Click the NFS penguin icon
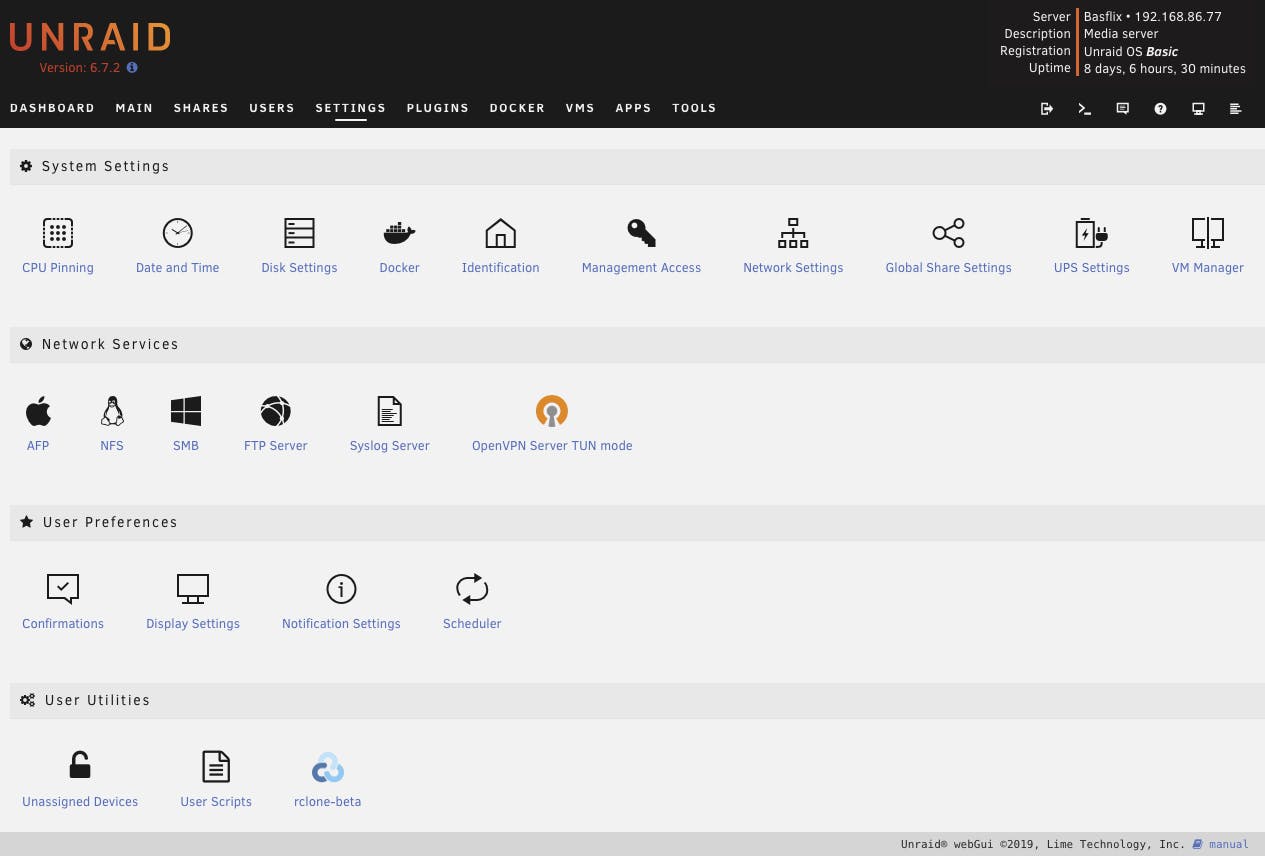This screenshot has height=856, width=1265. click(x=112, y=411)
